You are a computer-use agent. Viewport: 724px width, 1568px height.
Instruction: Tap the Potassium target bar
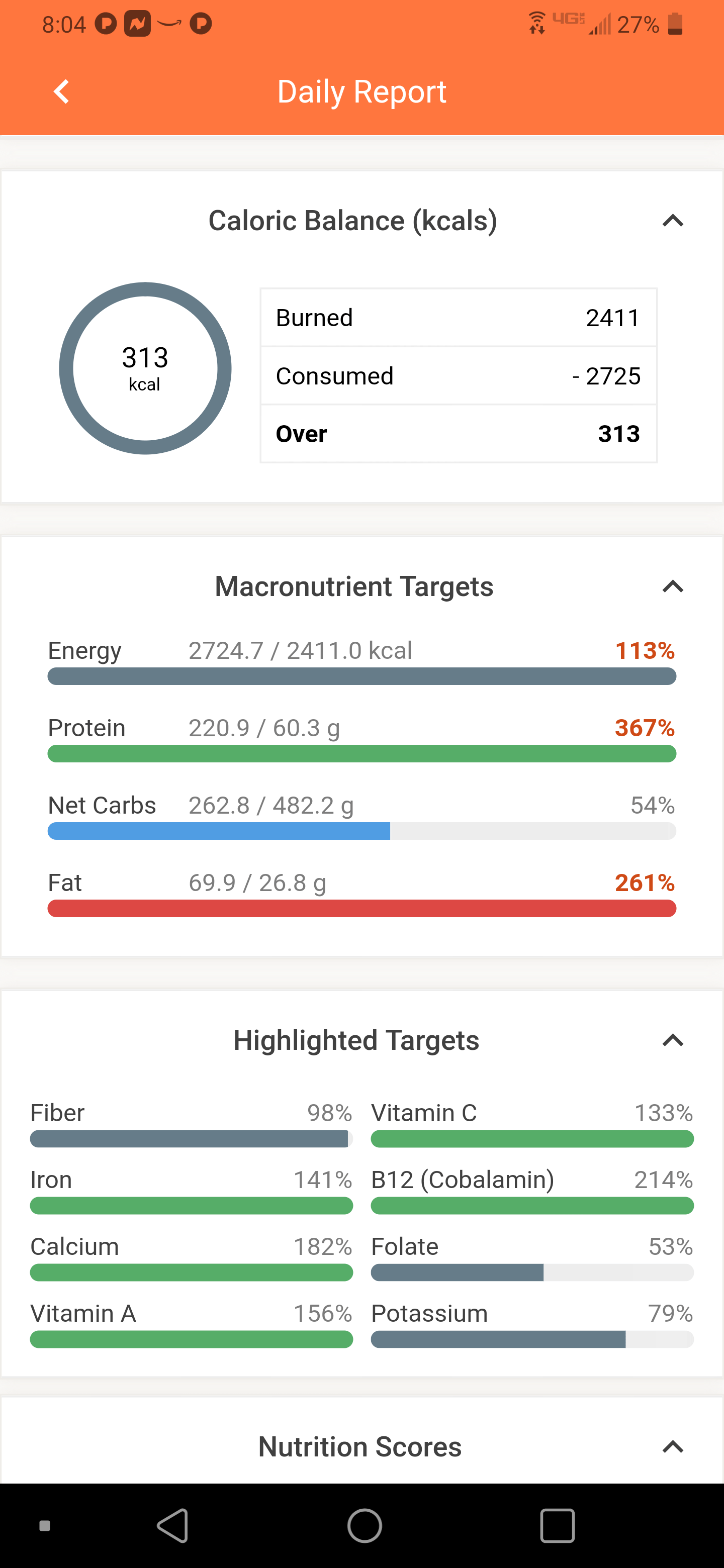pyautogui.click(x=531, y=1339)
